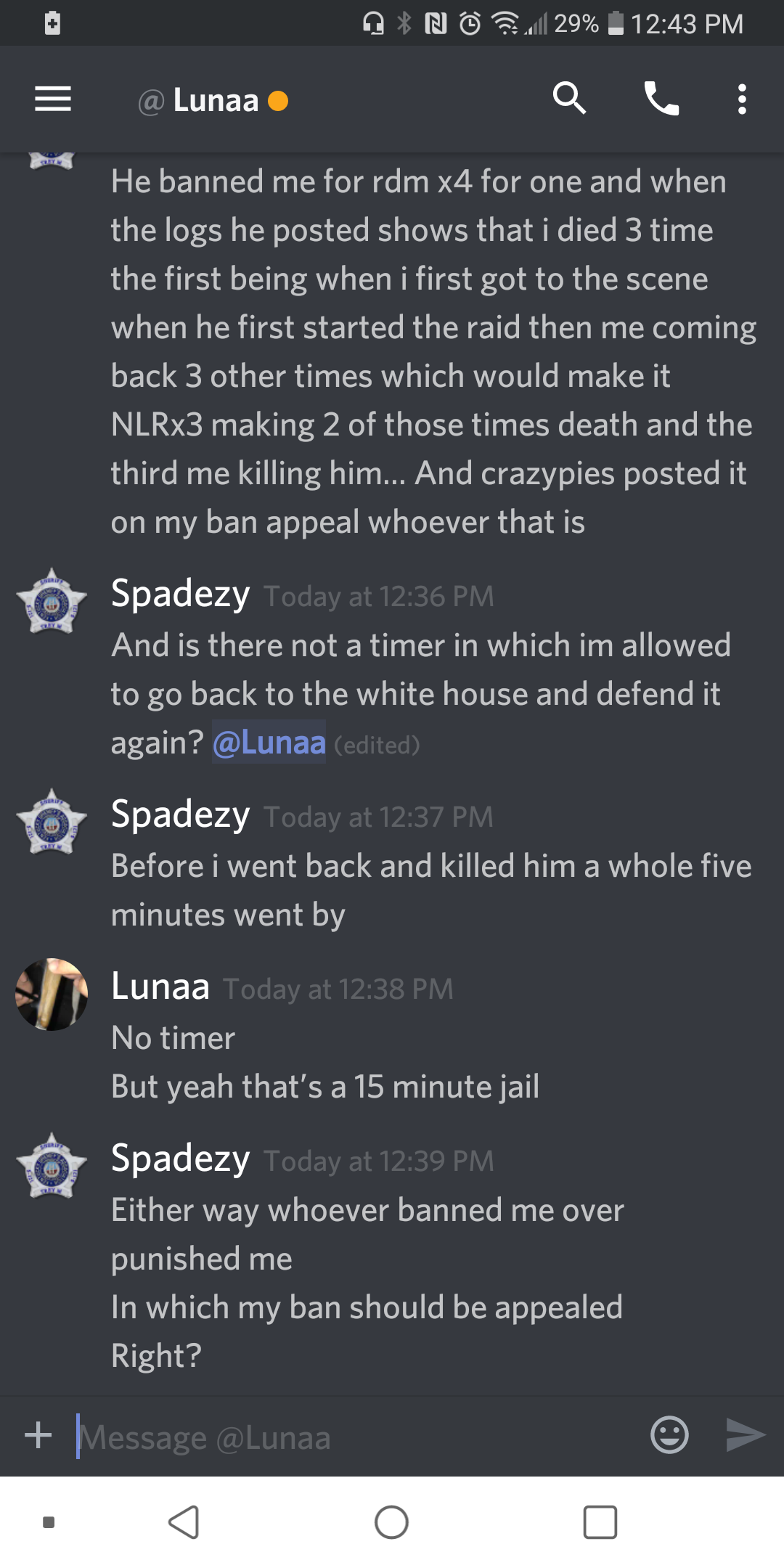
Task: Open the recent apps square button
Action: click(600, 1522)
